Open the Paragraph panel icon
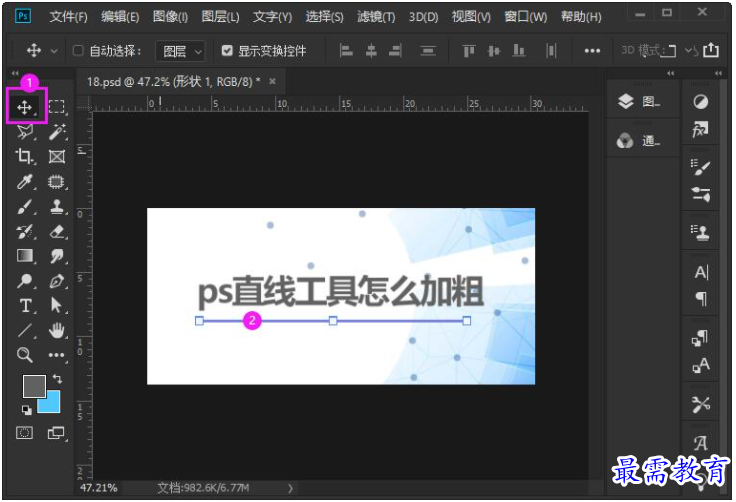 click(701, 299)
